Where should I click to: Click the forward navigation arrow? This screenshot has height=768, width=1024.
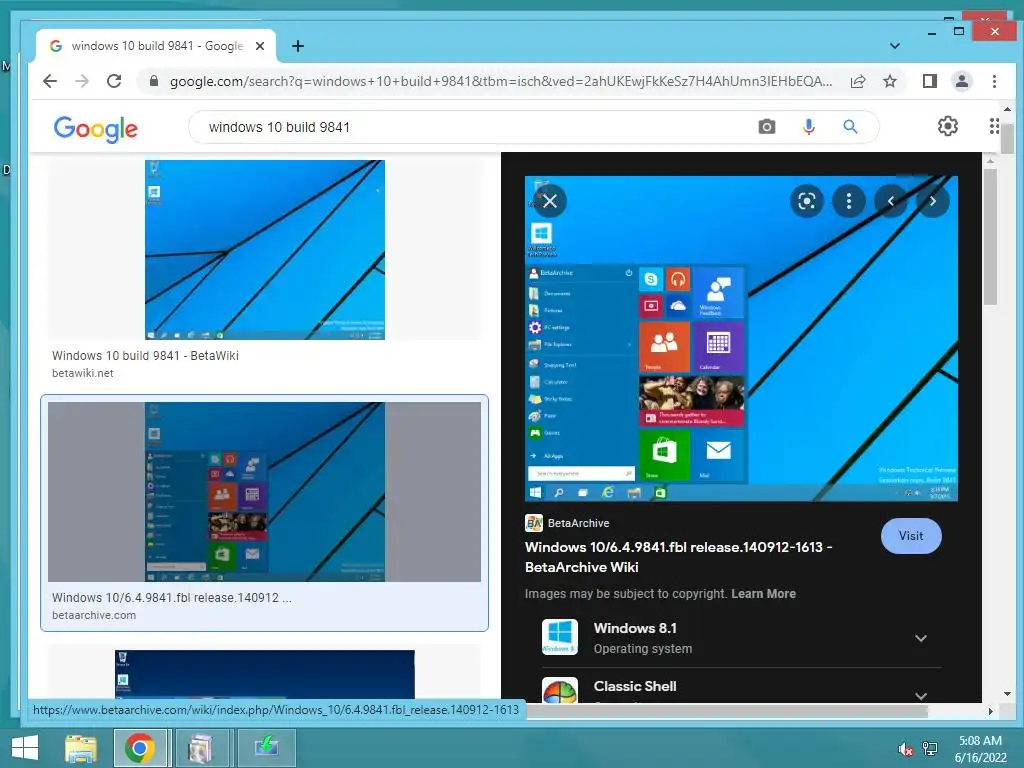pos(82,81)
